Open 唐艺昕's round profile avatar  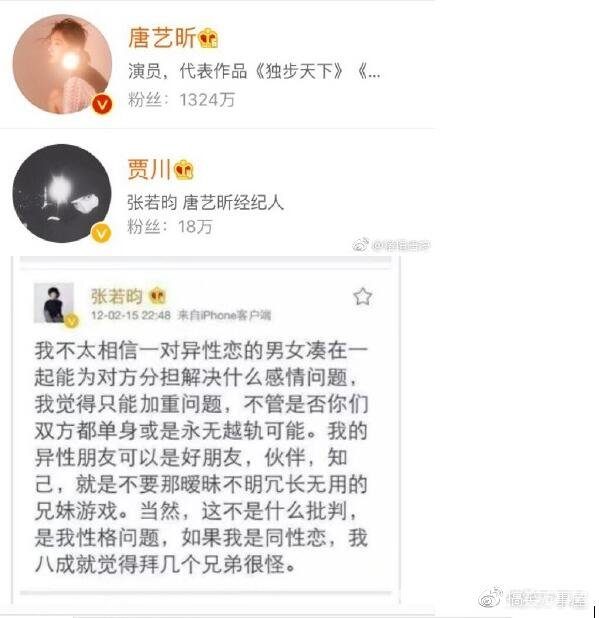(x=62, y=64)
